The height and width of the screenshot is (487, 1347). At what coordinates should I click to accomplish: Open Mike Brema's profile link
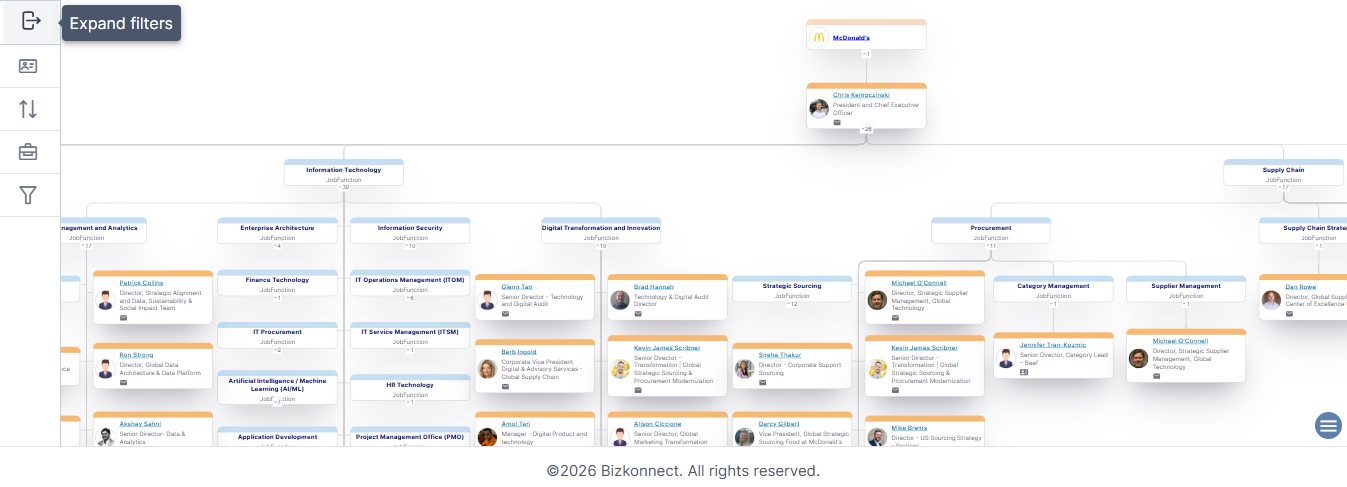(x=909, y=428)
